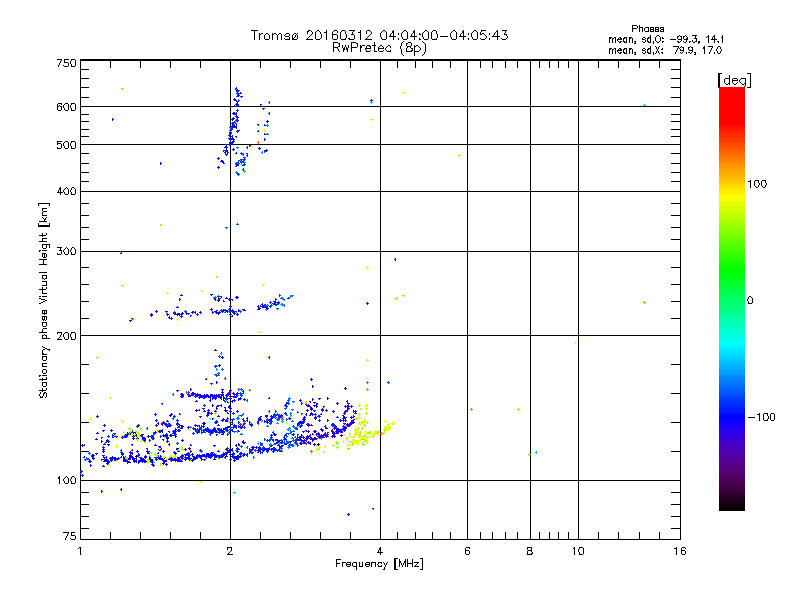Click the '[deg]' colorbar unit label

(734, 80)
